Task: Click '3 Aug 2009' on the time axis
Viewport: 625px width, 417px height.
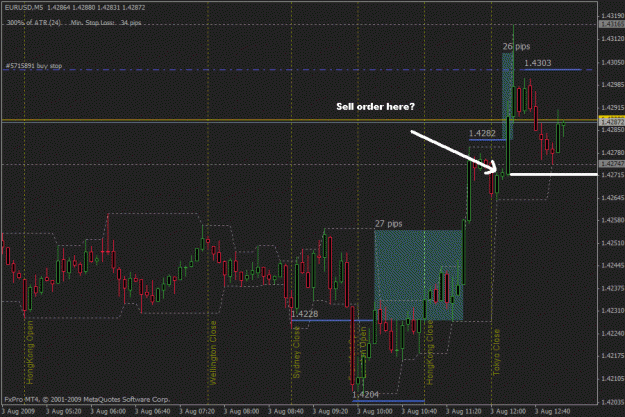Action: (x=18, y=411)
